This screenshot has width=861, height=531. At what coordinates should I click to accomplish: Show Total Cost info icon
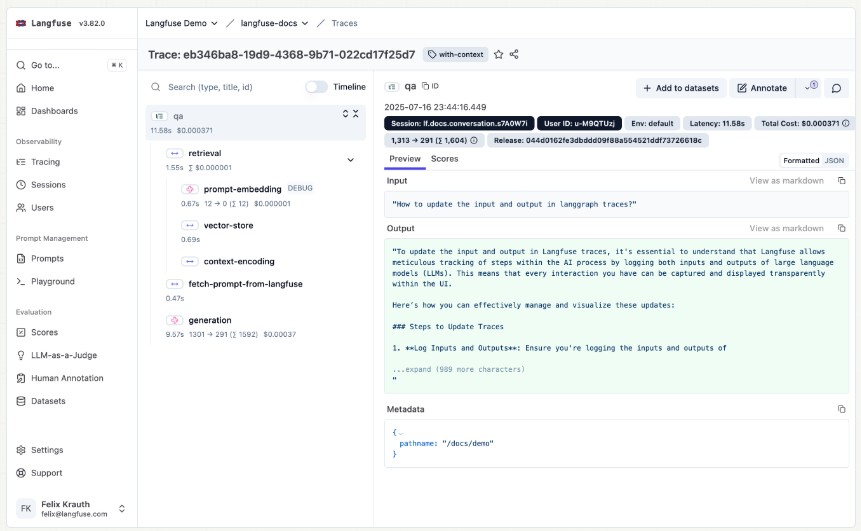[846, 124]
